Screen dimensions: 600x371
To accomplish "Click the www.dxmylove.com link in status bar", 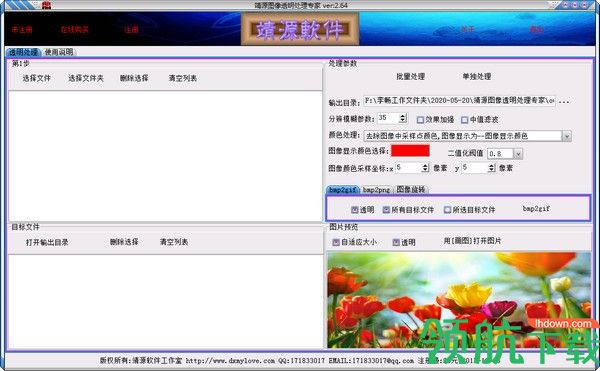I will click(230, 361).
